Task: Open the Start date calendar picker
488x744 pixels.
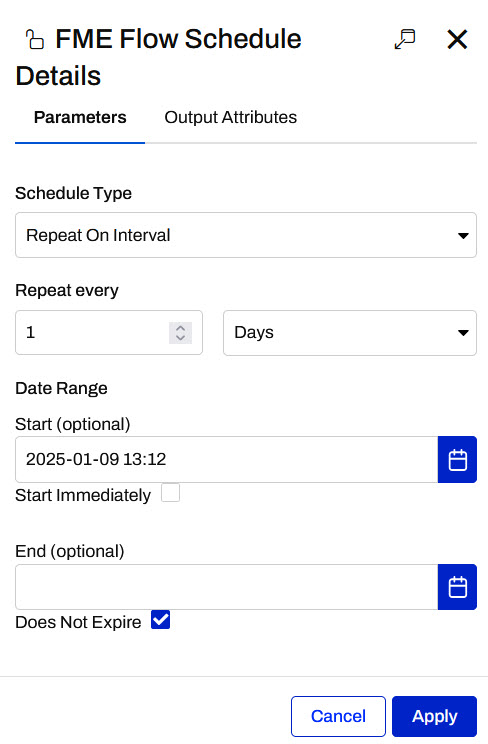Action: (457, 459)
